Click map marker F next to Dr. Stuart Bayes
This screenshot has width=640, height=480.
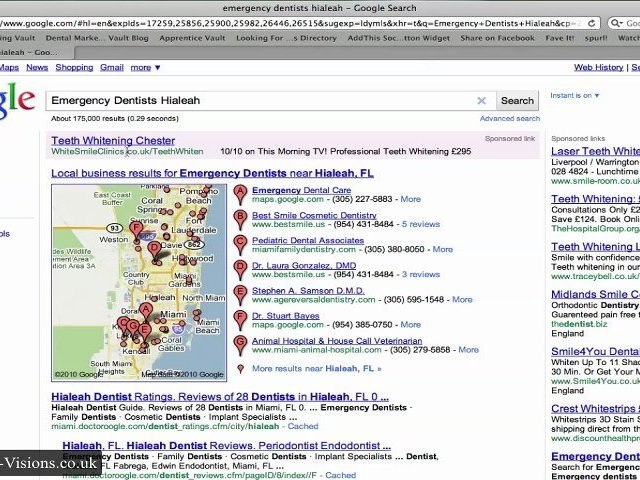pos(240,320)
